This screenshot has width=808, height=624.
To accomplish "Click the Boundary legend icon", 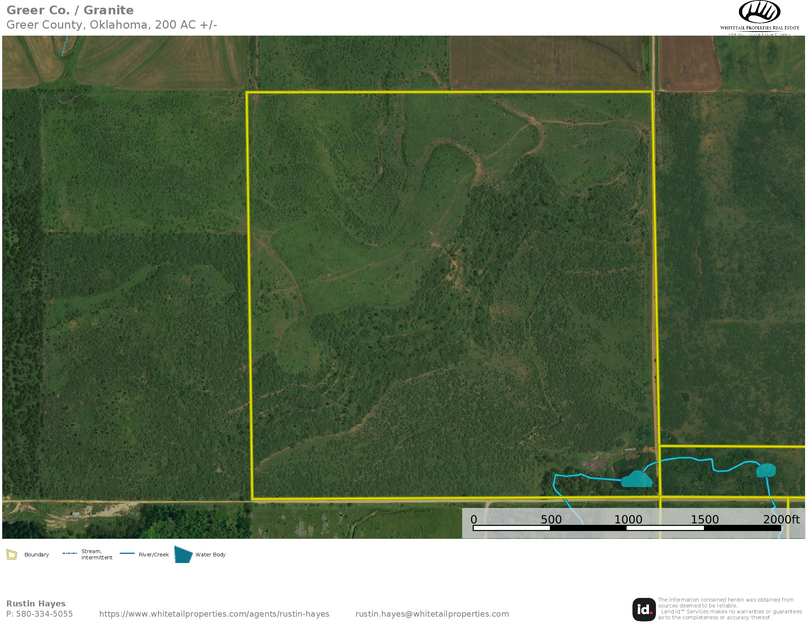I will (12, 554).
